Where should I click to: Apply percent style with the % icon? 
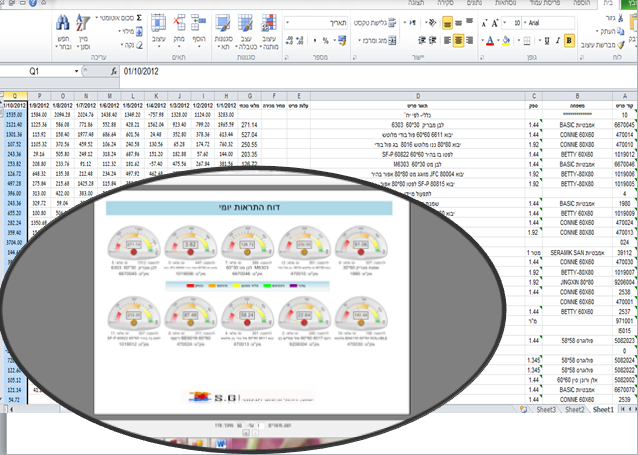[x=325, y=41]
